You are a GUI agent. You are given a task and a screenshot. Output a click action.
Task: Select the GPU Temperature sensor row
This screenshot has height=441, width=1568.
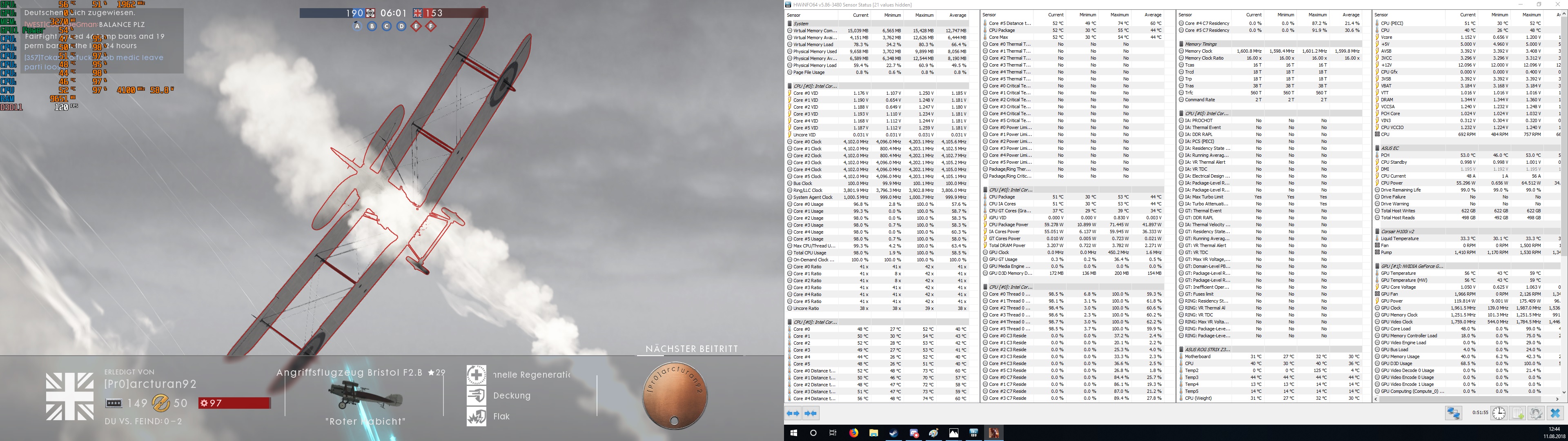[x=1398, y=274]
